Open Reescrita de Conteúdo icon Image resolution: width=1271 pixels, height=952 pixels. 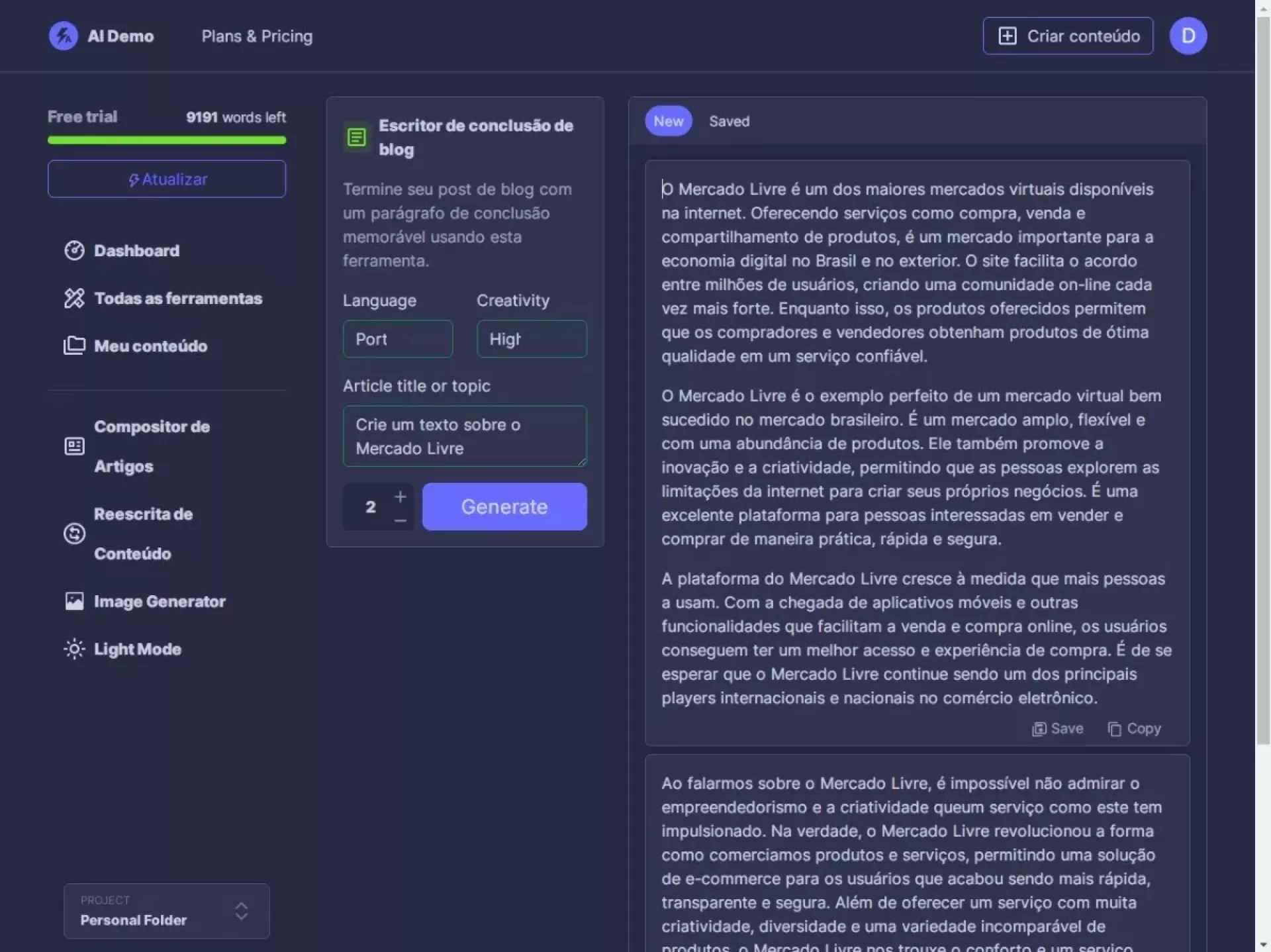(x=74, y=534)
